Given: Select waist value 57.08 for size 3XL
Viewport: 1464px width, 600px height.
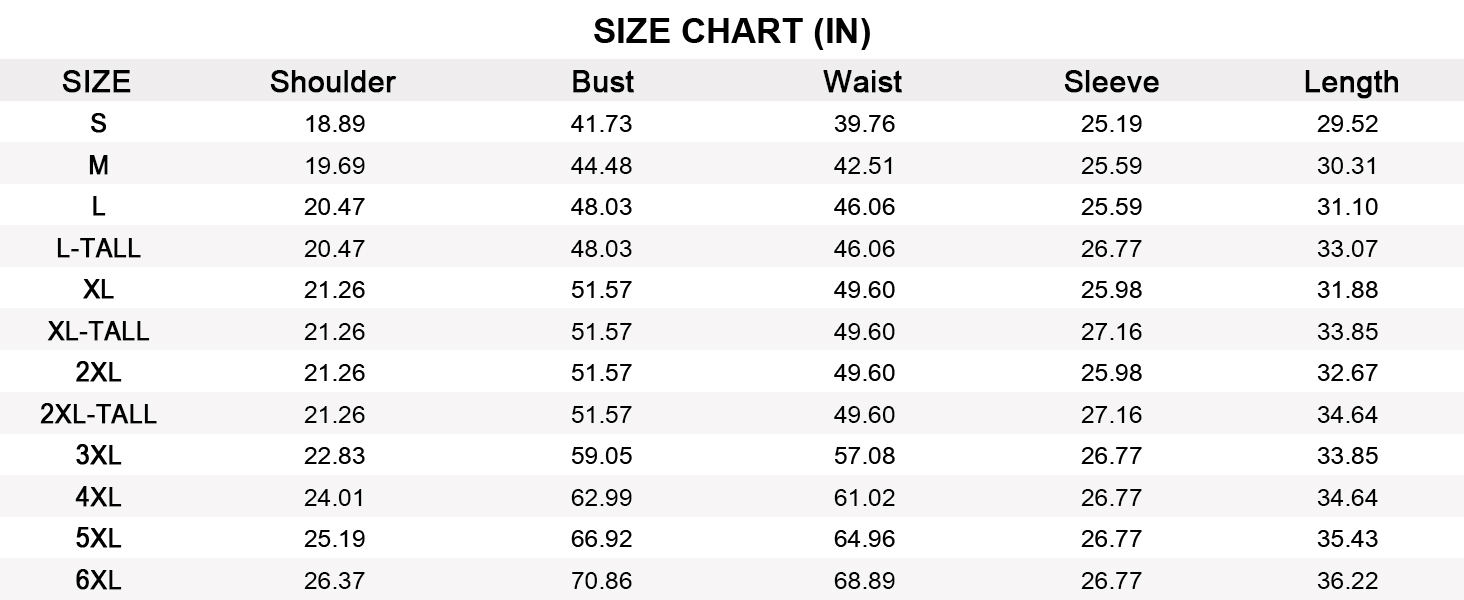Looking at the screenshot, I should [864, 456].
